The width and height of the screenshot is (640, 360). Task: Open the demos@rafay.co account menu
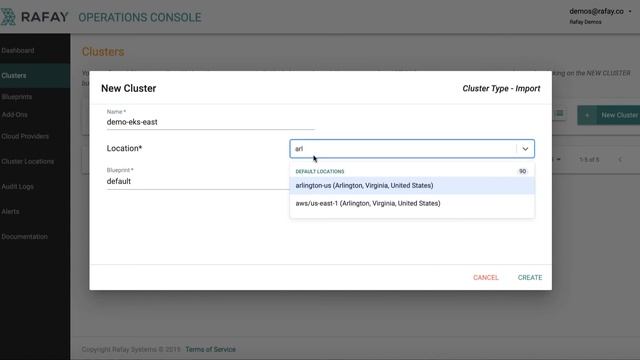point(600,11)
